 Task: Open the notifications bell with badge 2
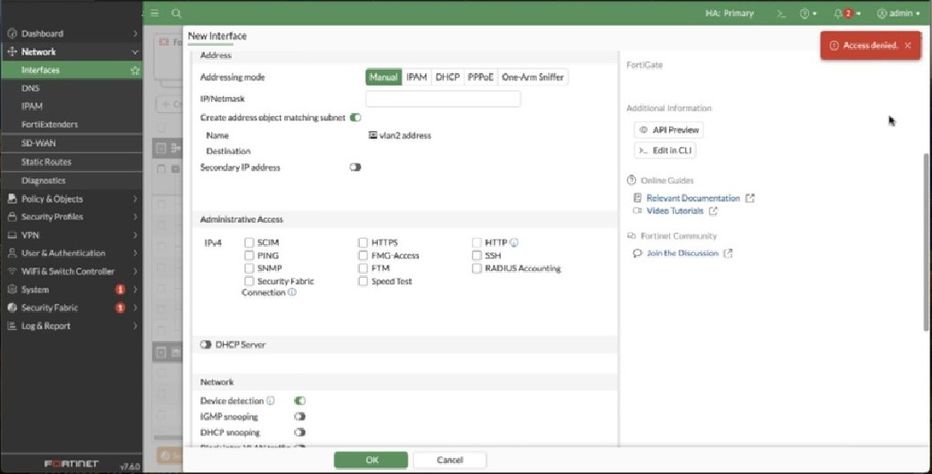tap(846, 14)
